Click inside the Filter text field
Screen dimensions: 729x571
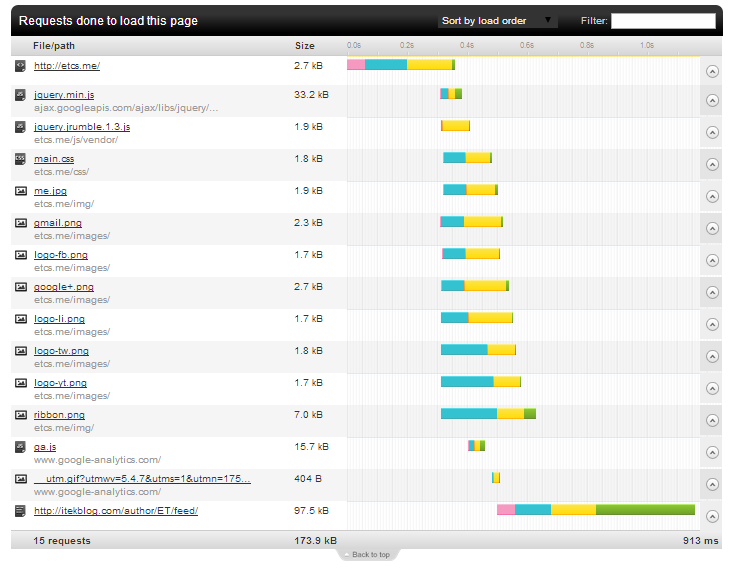(x=663, y=21)
